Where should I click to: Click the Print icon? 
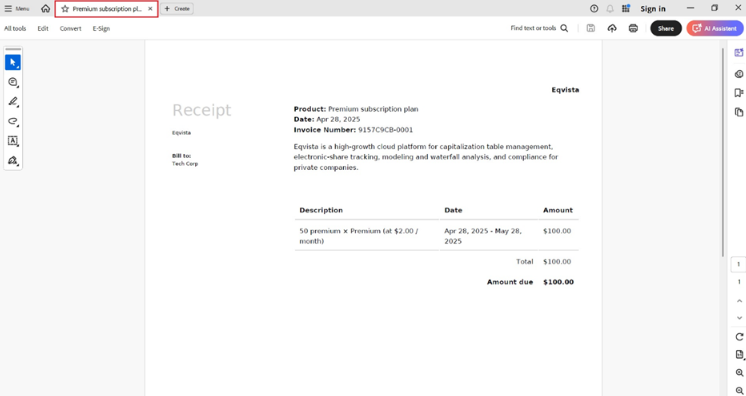[x=633, y=29]
